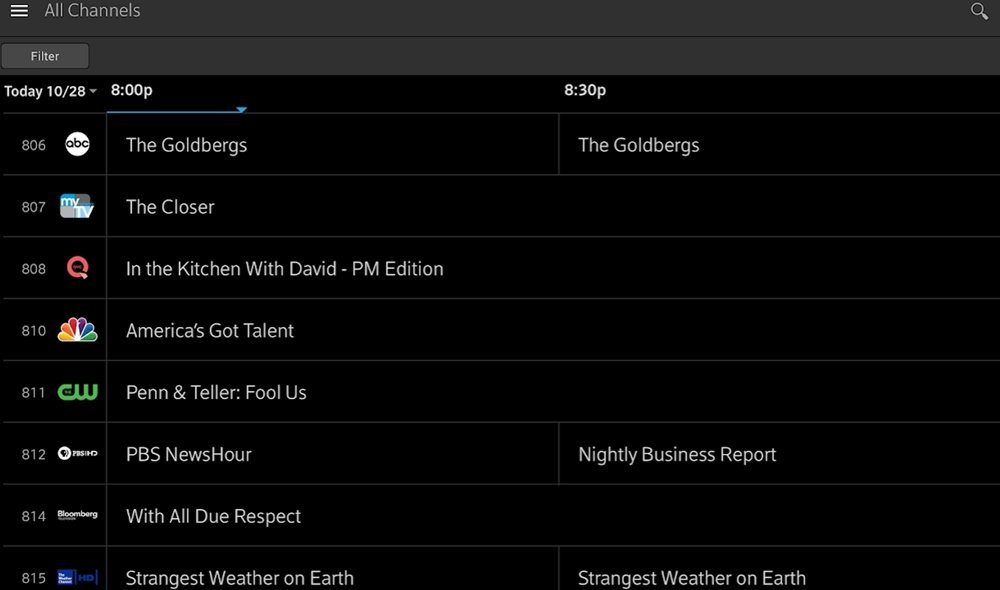Screen dimensions: 1000x590
Task: Open With All Due Respect listing
Action: click(x=553, y=516)
